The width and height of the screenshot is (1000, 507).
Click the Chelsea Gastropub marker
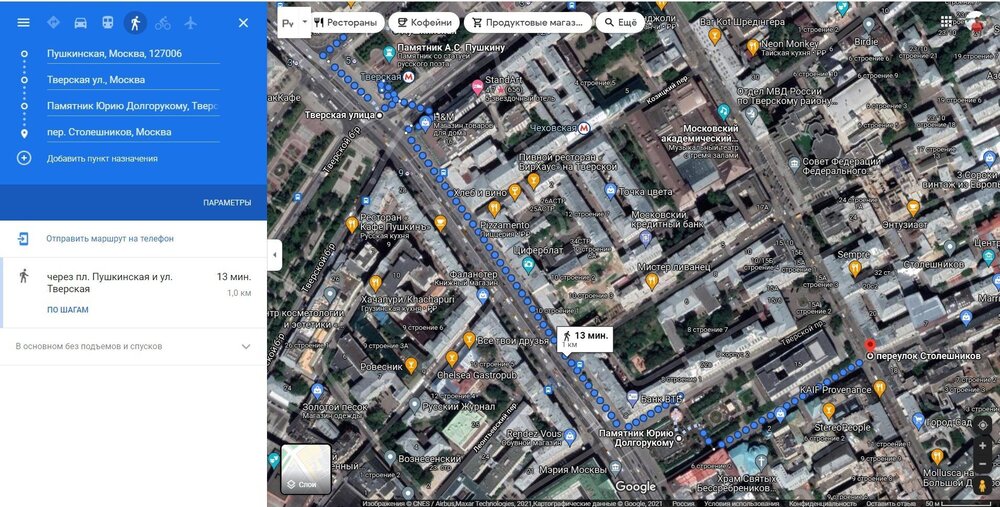[x=452, y=358]
